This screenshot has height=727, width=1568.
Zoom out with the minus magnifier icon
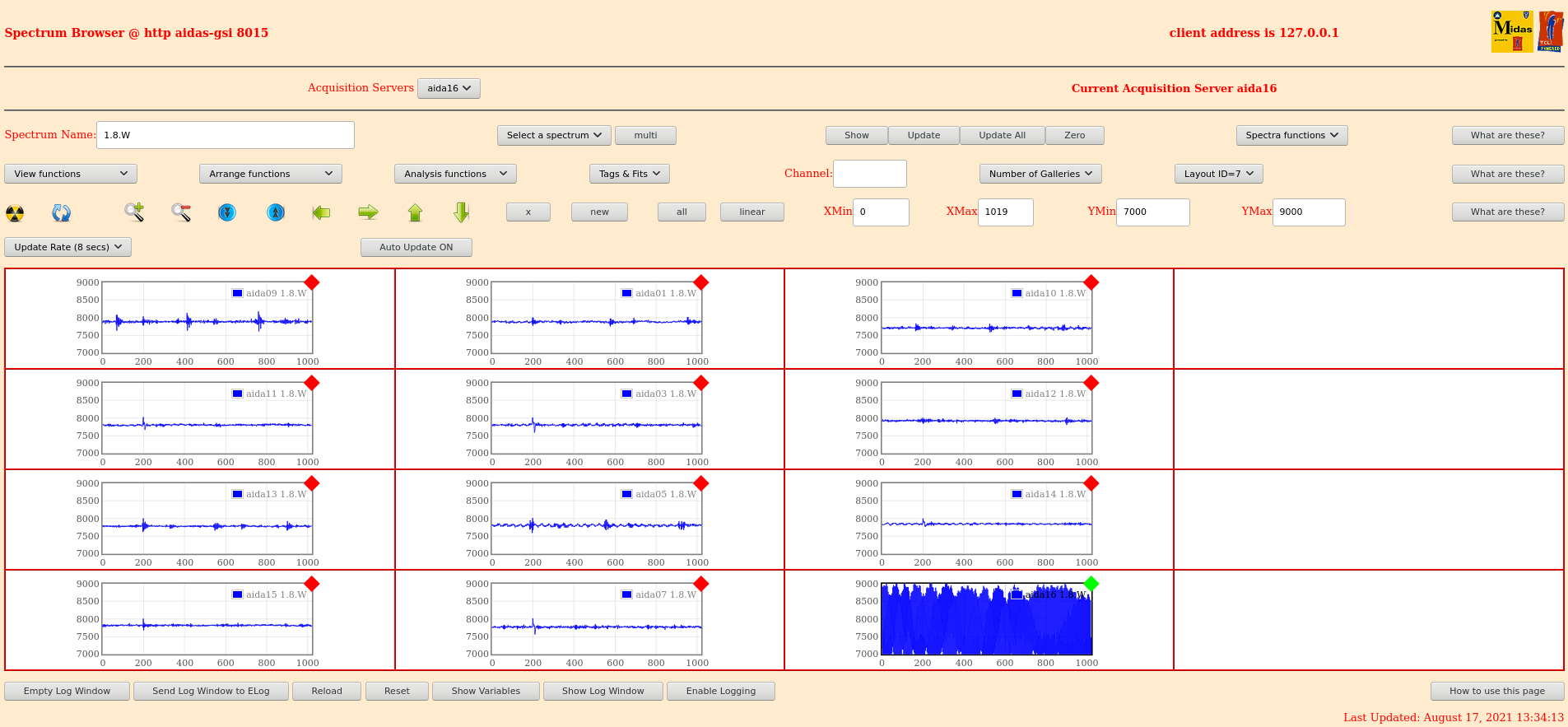[181, 212]
